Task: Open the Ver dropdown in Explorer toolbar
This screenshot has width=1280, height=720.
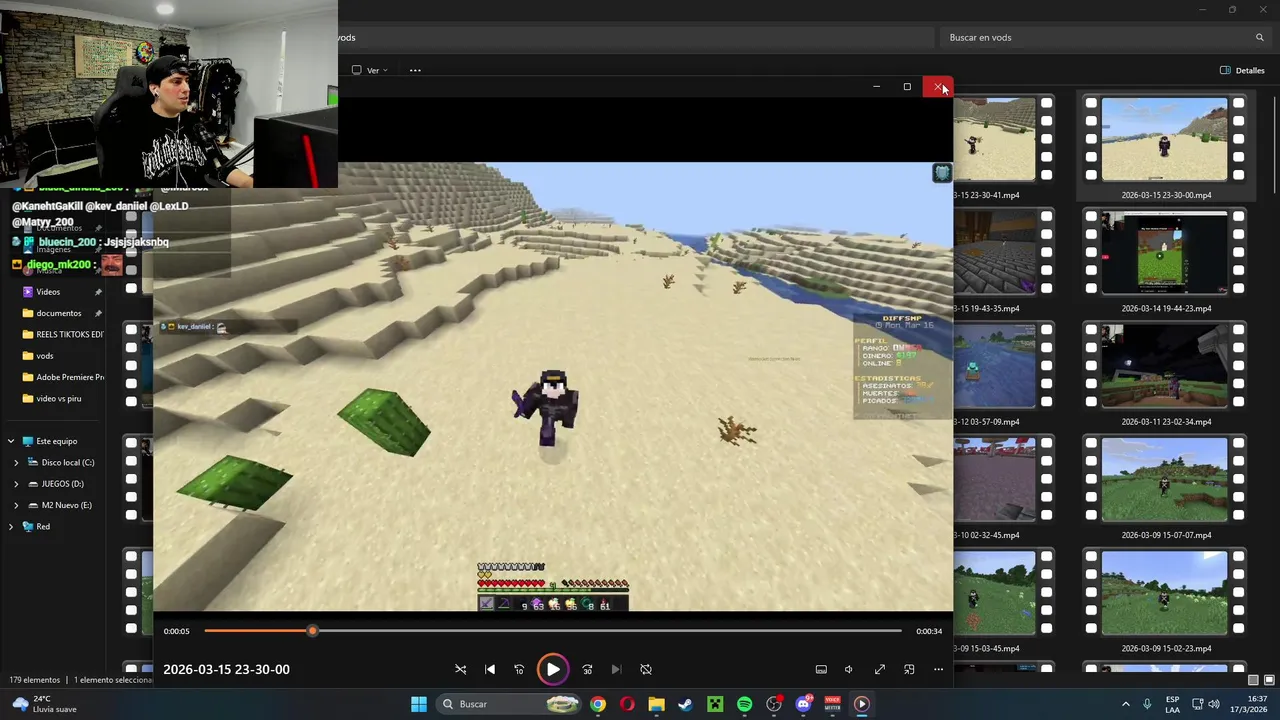Action: point(370,70)
